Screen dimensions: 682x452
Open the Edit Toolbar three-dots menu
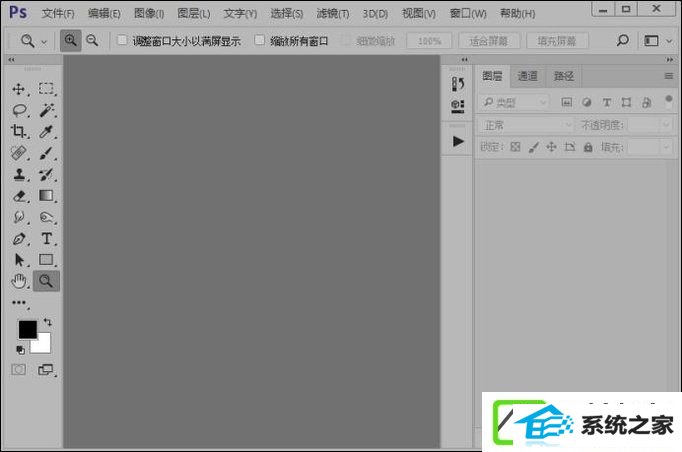19,302
